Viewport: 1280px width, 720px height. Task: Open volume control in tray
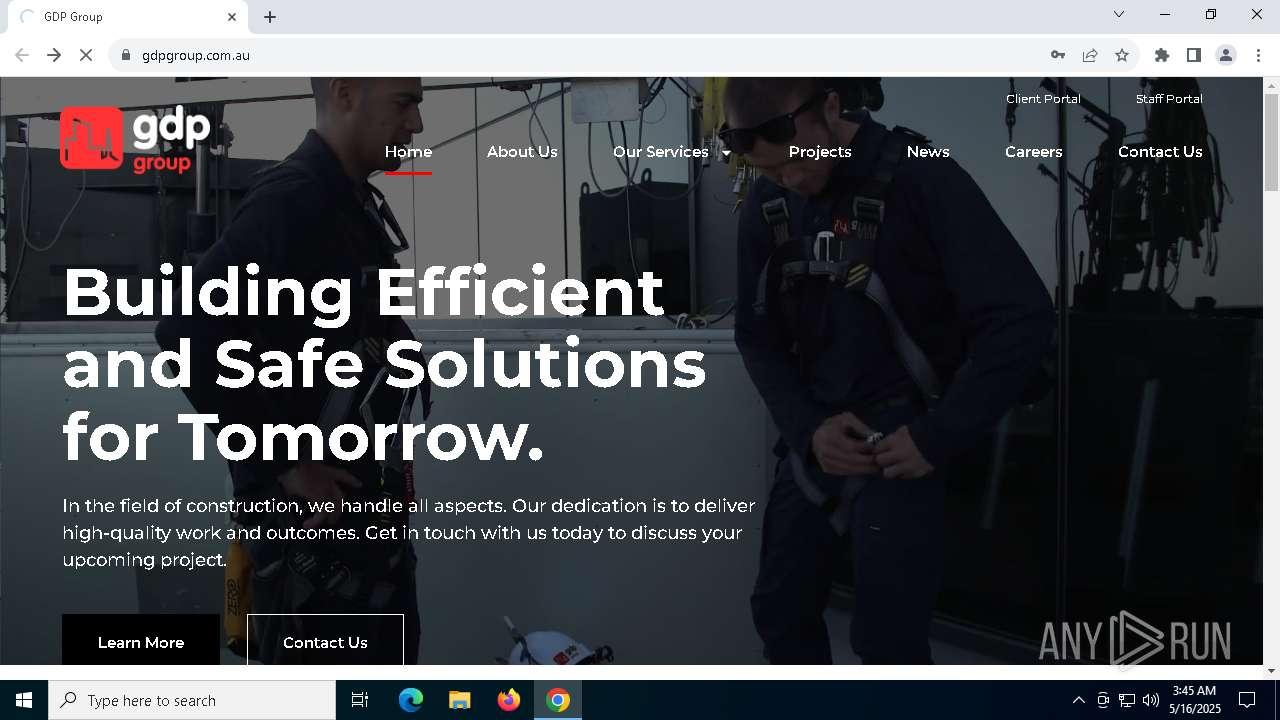(1150, 700)
